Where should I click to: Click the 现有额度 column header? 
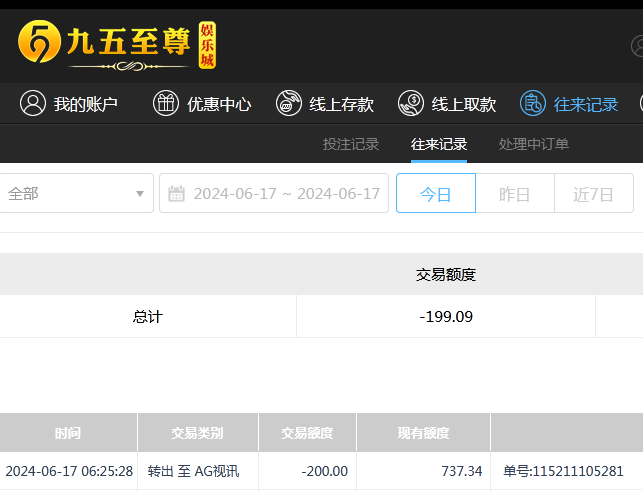point(423,433)
